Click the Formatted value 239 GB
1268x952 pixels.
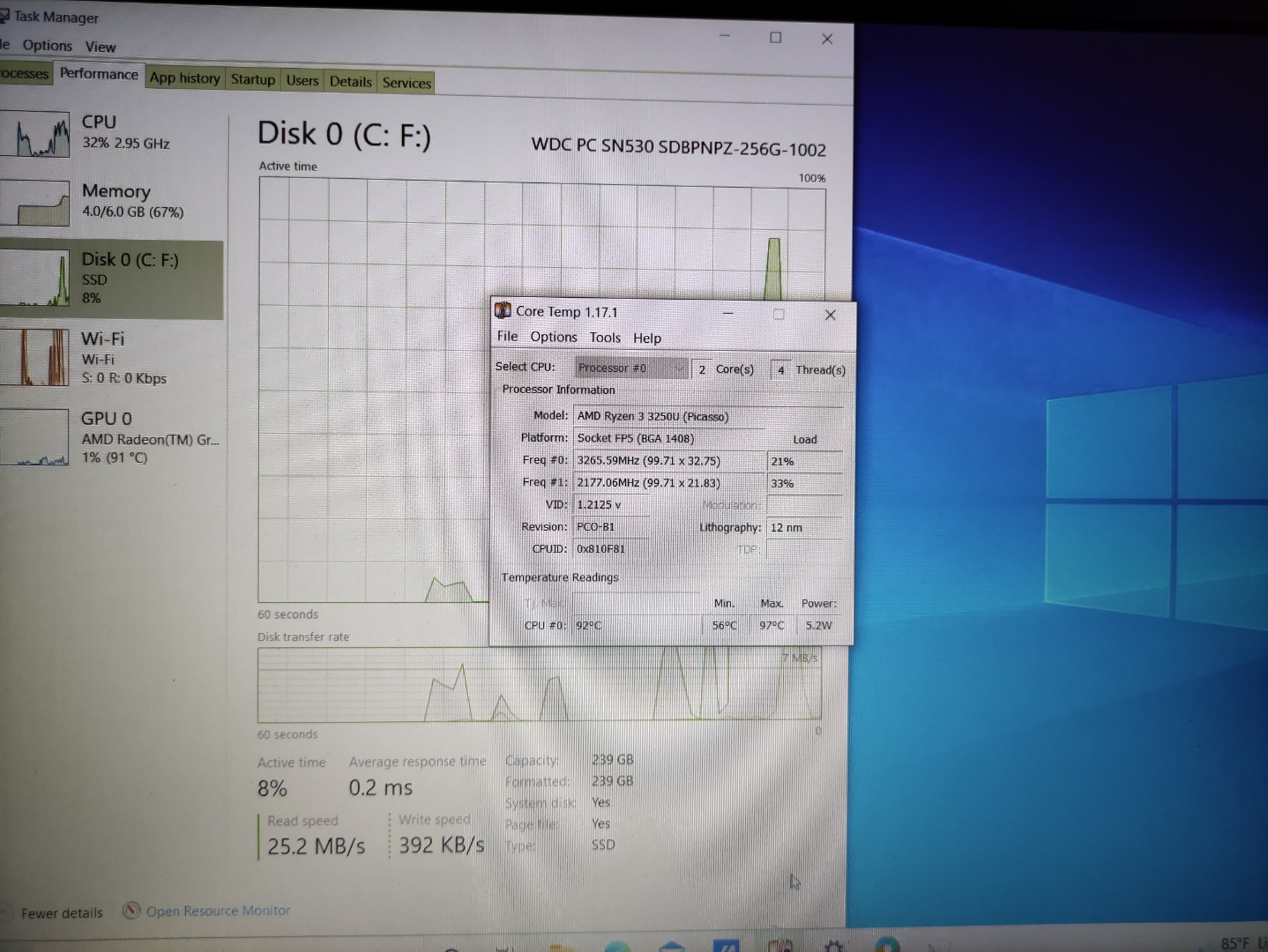coord(613,781)
